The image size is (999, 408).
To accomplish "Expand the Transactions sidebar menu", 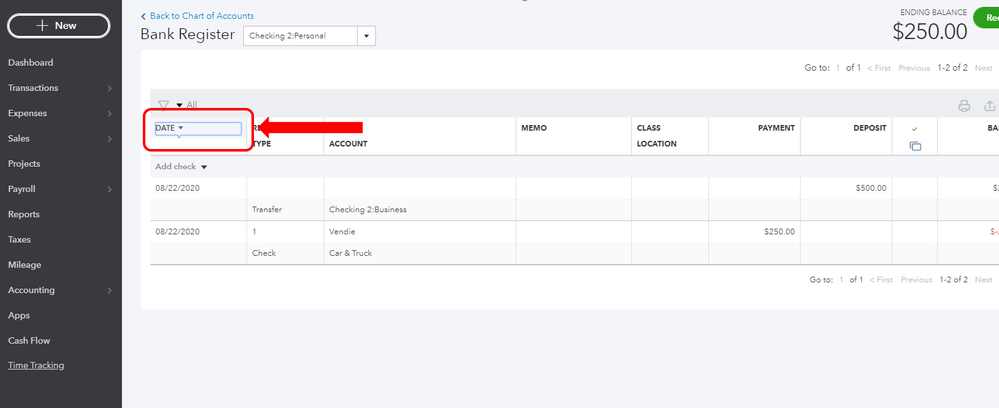I will pyautogui.click(x=110, y=89).
